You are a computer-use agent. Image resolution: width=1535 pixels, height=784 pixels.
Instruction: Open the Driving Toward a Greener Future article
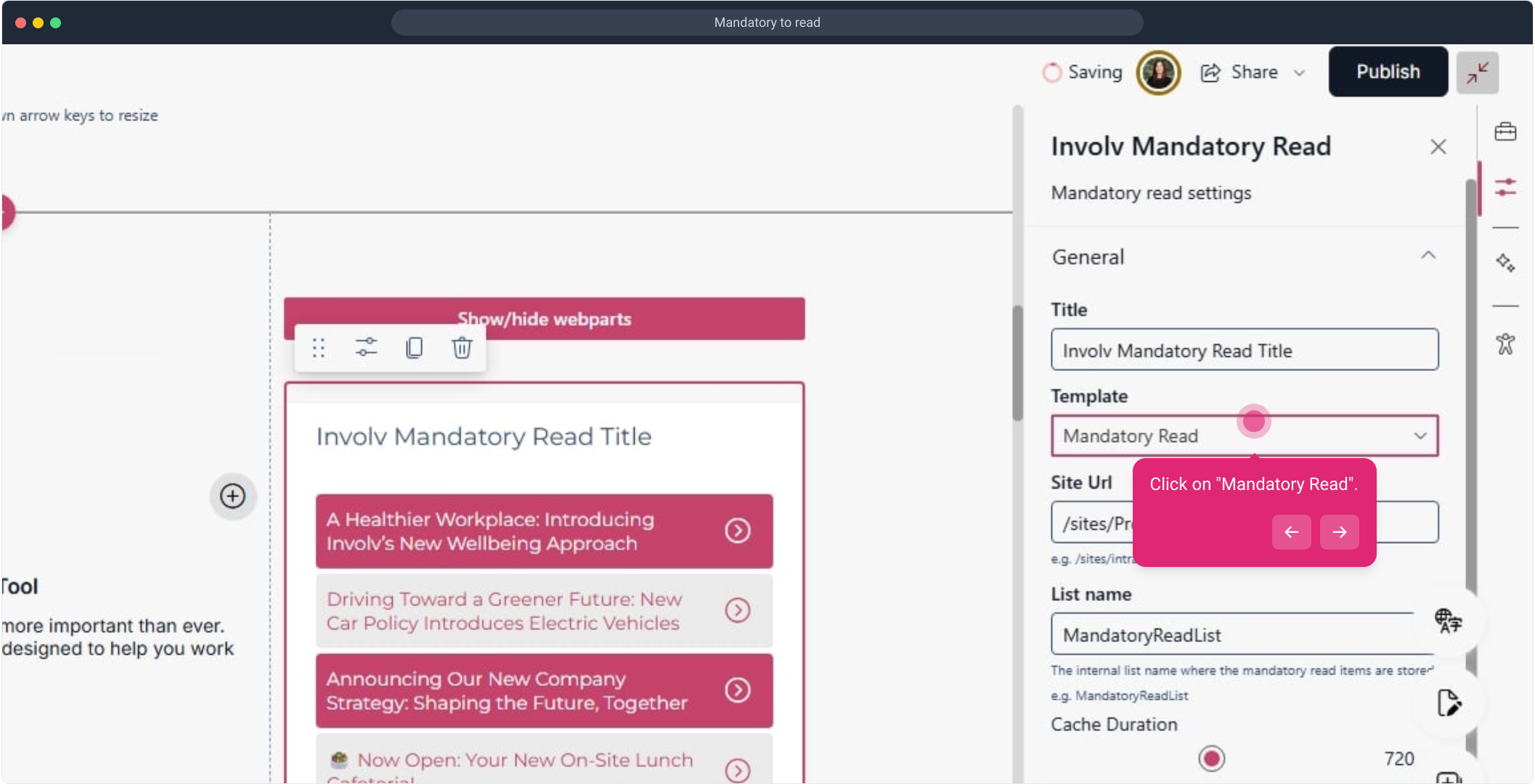pyautogui.click(x=544, y=611)
